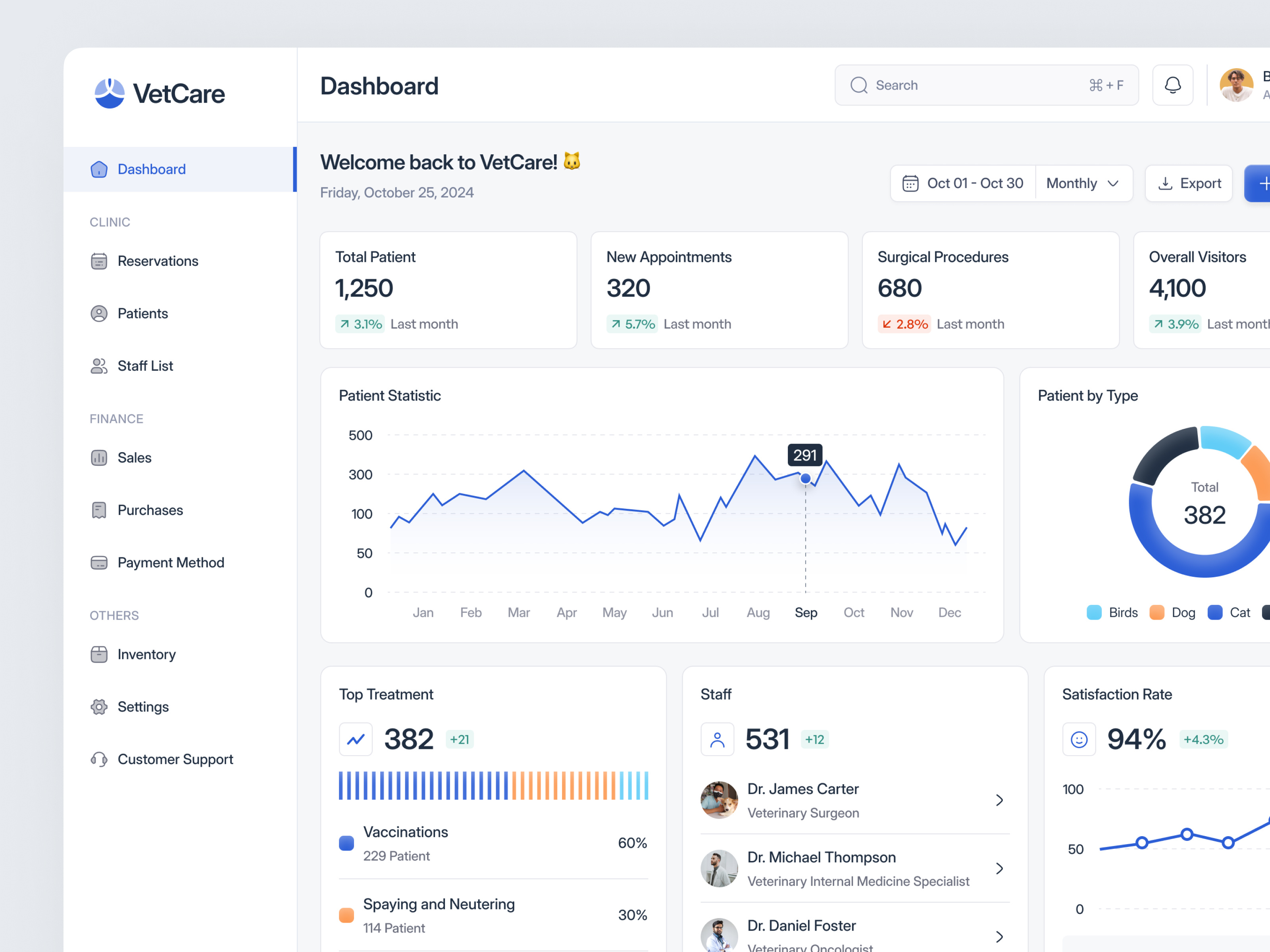
Task: Open the Reservations section from the sidebar
Action: [99, 261]
